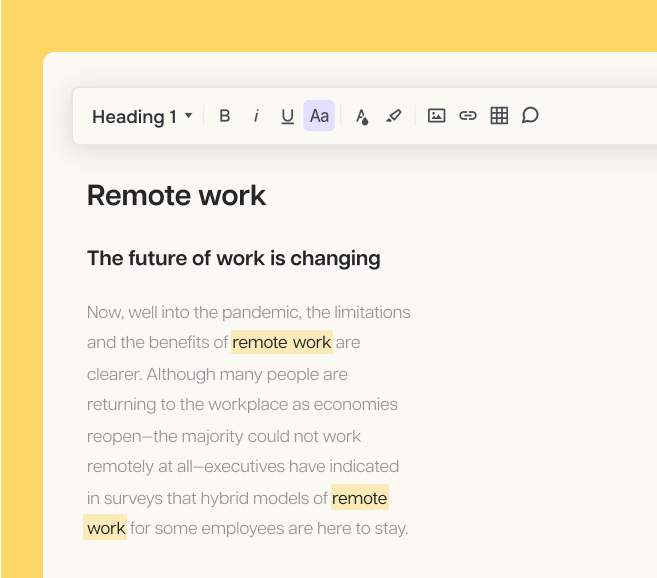Toggle underline formatting
657x578 pixels.
[x=287, y=116]
